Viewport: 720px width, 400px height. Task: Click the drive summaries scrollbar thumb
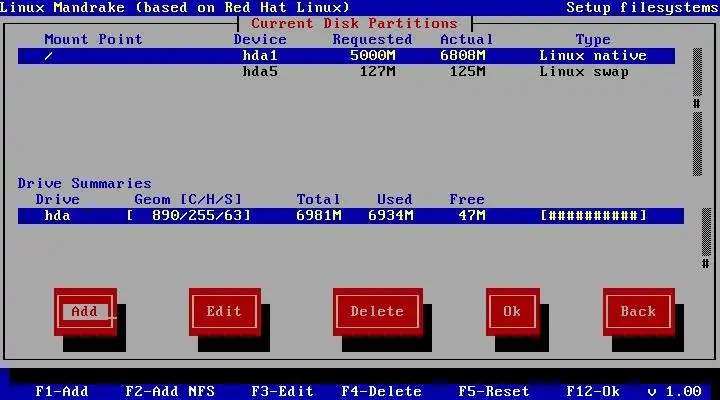coord(706,264)
